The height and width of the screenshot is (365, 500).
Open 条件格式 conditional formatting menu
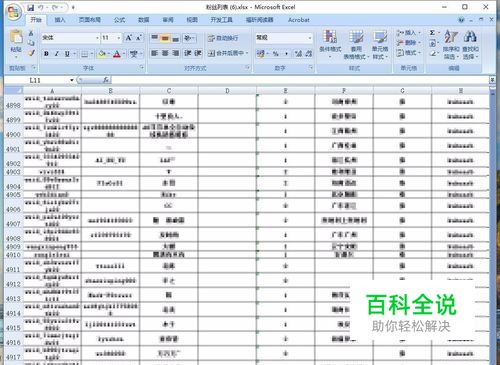pos(330,45)
